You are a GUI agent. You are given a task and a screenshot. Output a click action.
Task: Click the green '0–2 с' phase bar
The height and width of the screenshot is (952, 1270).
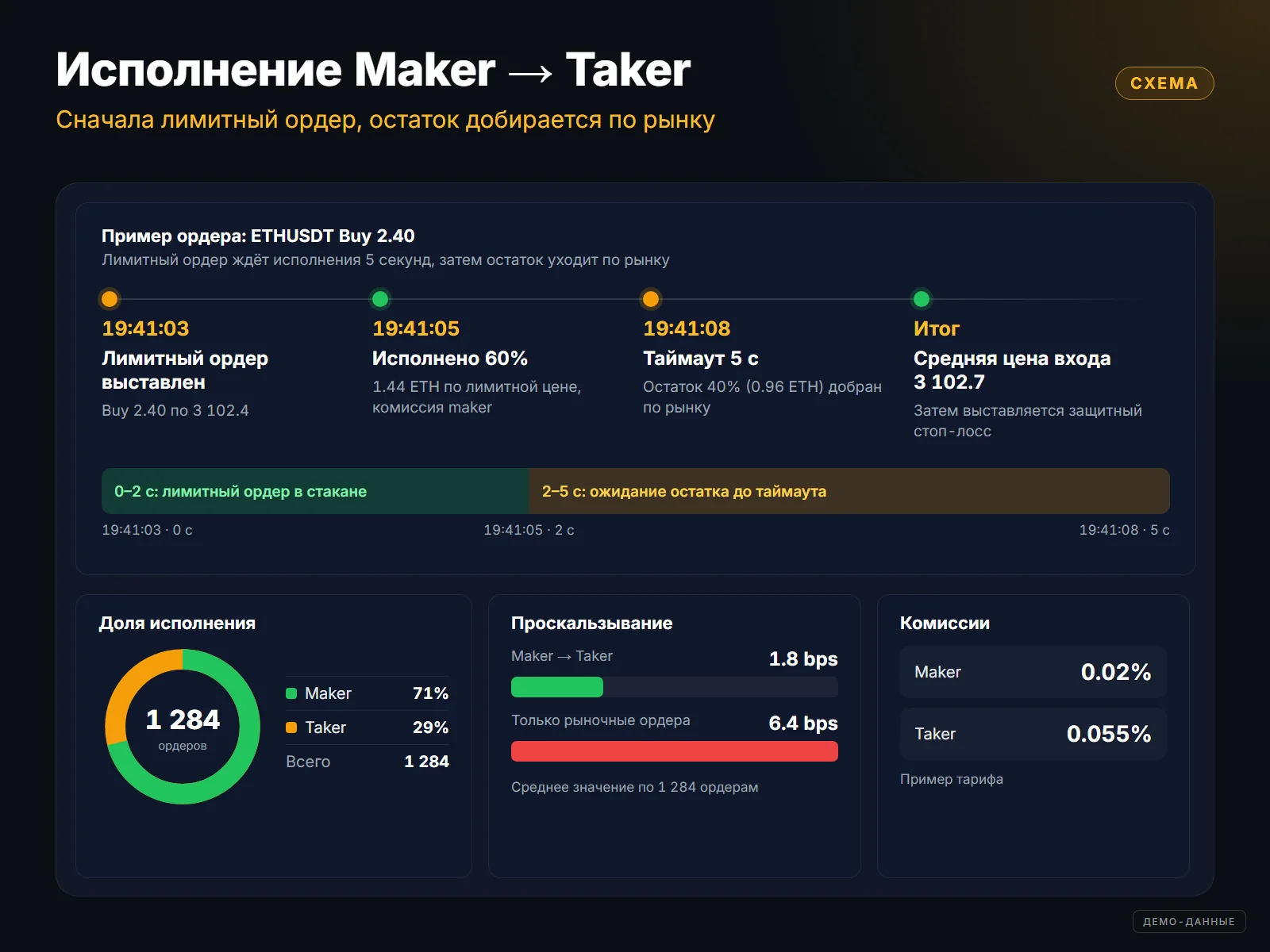(315, 491)
